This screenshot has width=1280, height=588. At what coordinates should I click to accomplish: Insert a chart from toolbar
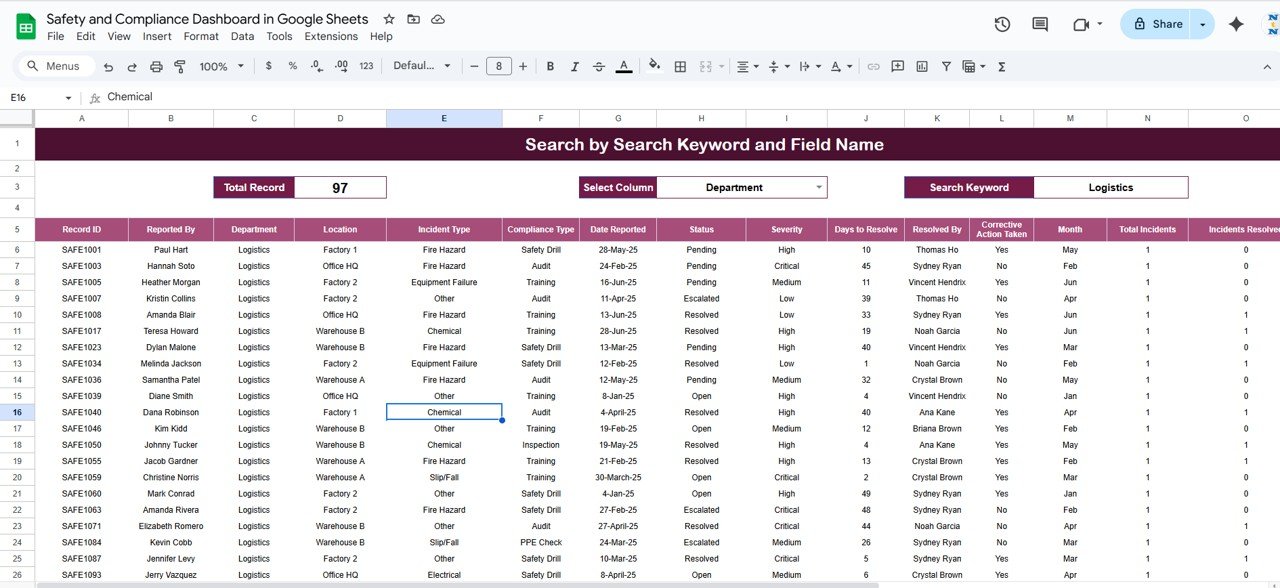[922, 66]
